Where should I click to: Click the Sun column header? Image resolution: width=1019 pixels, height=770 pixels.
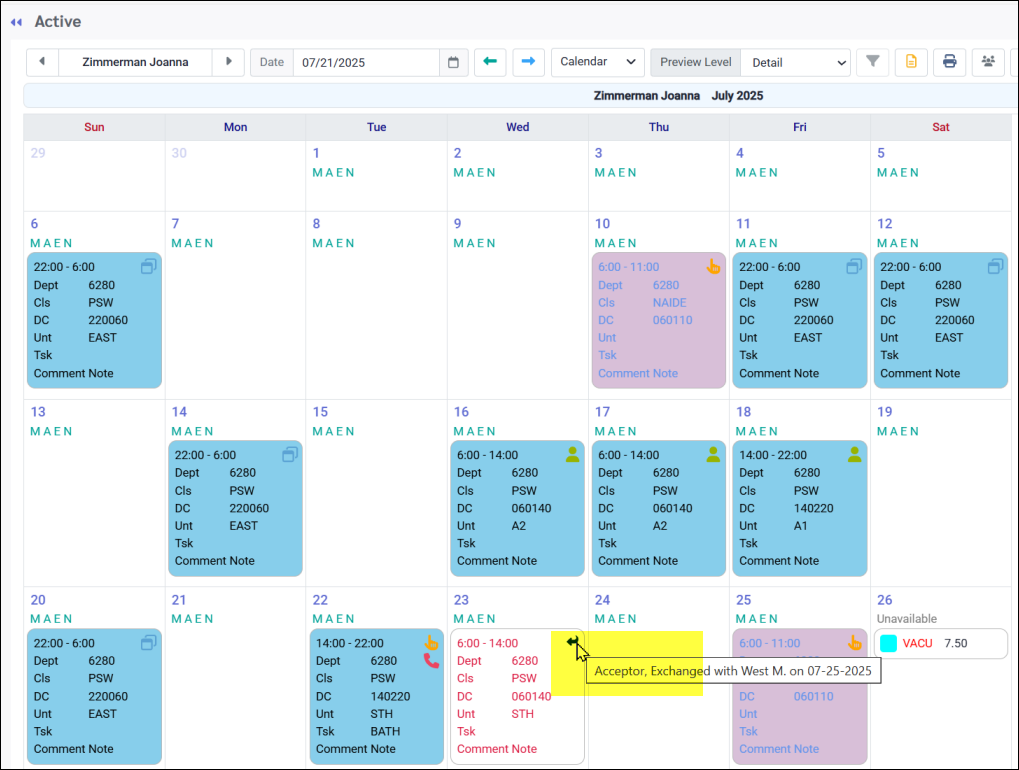[94, 127]
